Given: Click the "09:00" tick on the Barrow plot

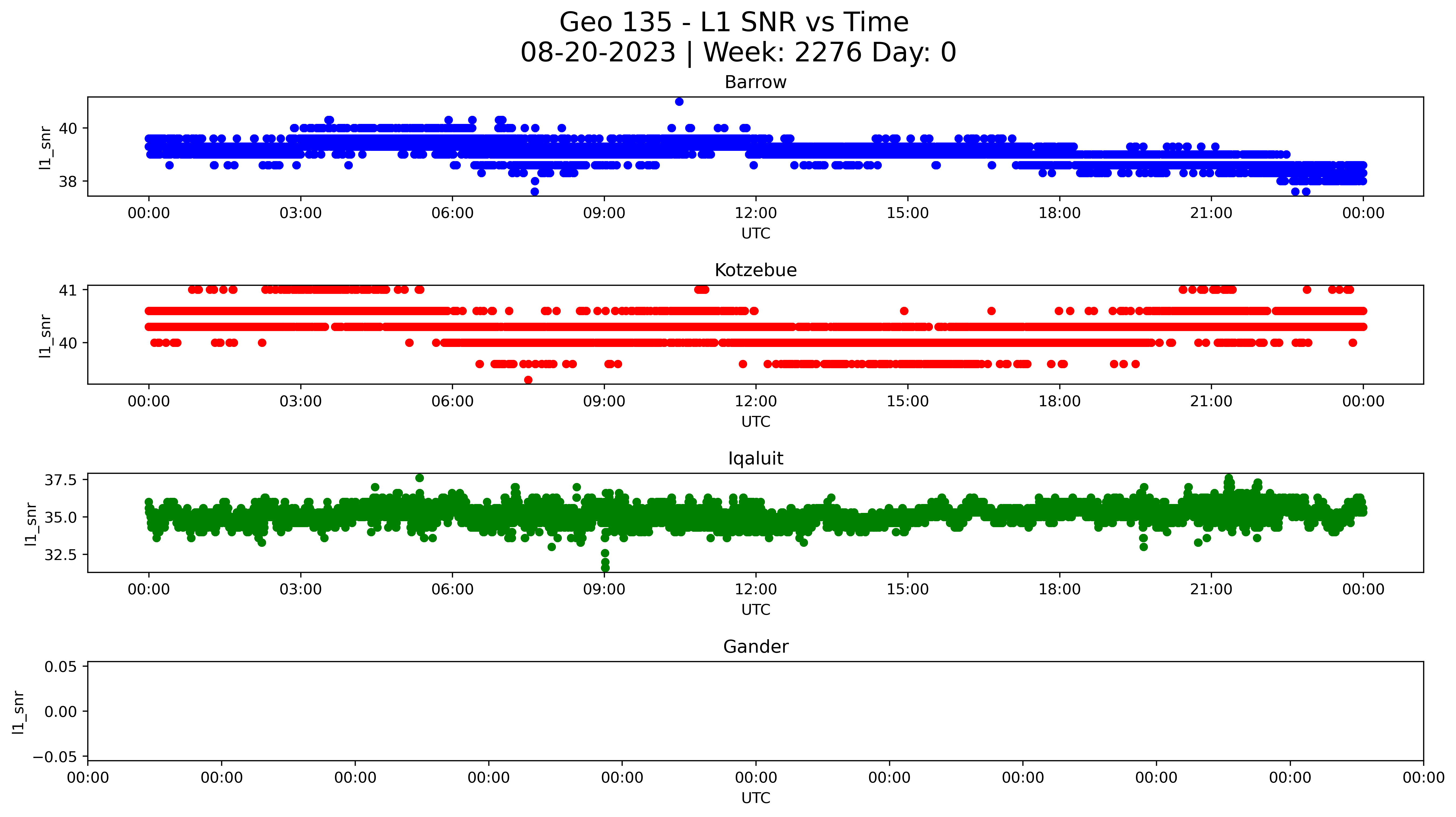Looking at the screenshot, I should click(x=604, y=214).
